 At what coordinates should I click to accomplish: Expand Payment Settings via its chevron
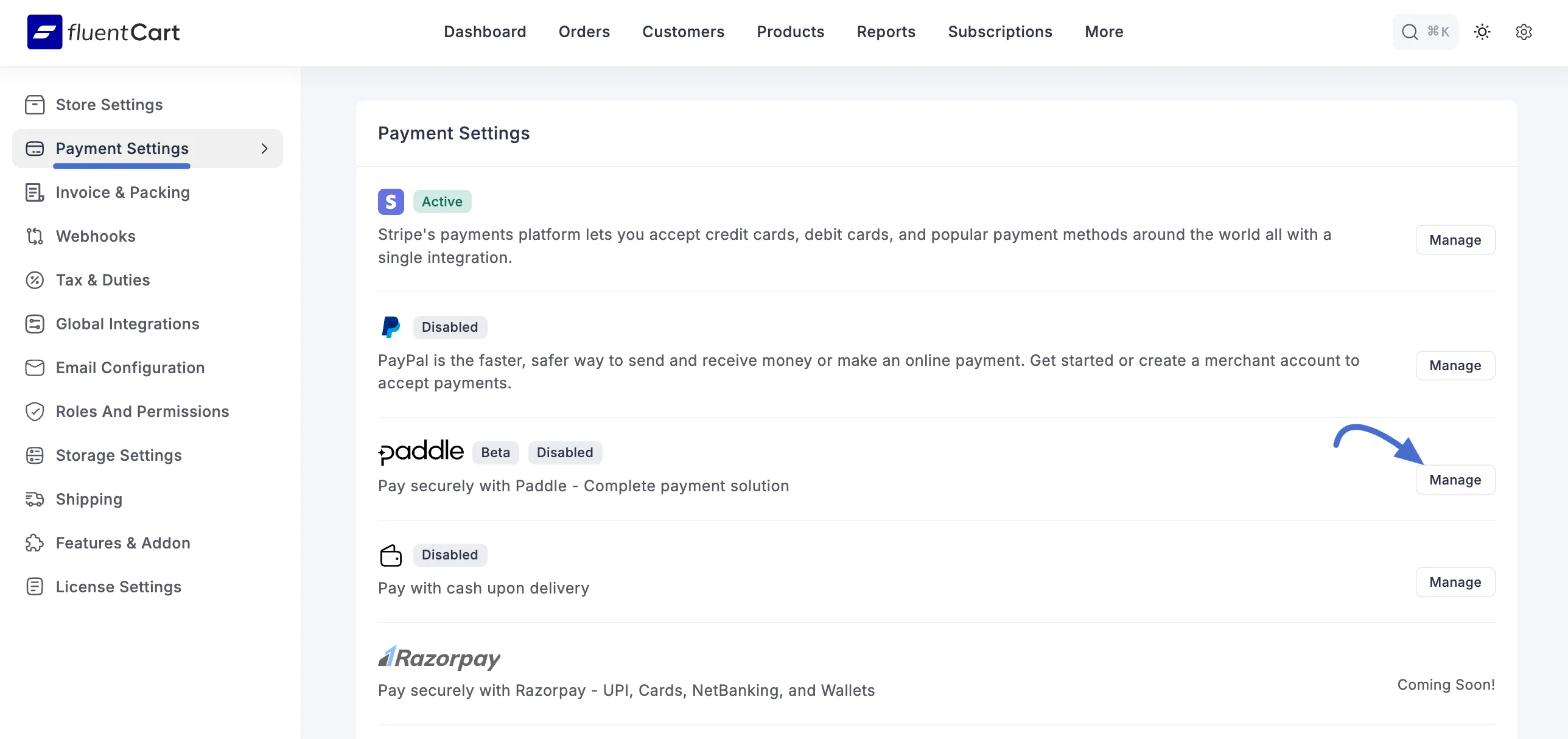click(x=264, y=149)
